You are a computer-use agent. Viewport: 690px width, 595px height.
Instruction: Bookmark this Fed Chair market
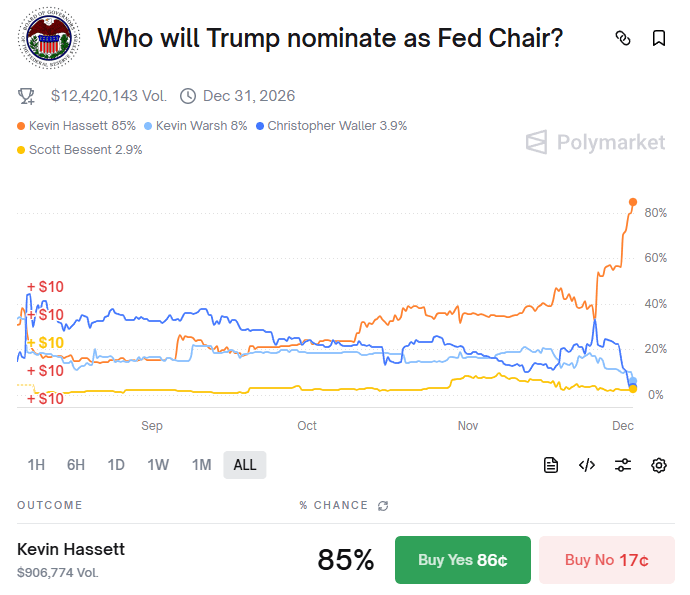659,39
